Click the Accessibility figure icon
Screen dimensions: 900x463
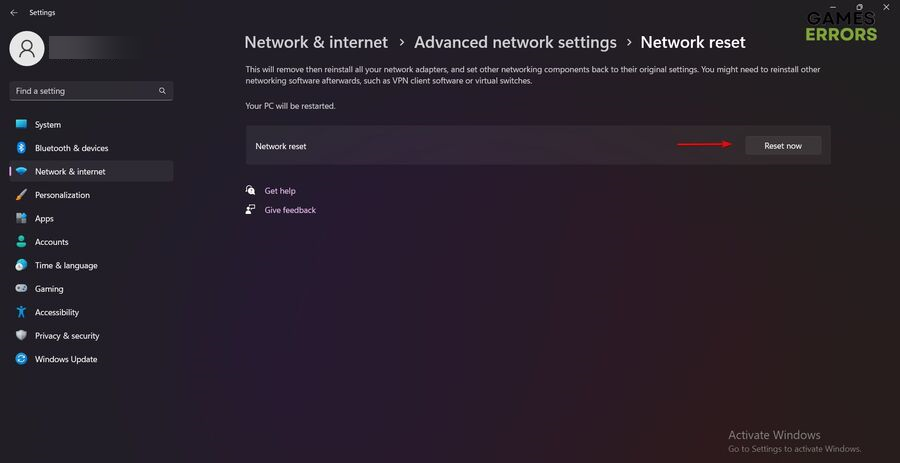[21, 312]
